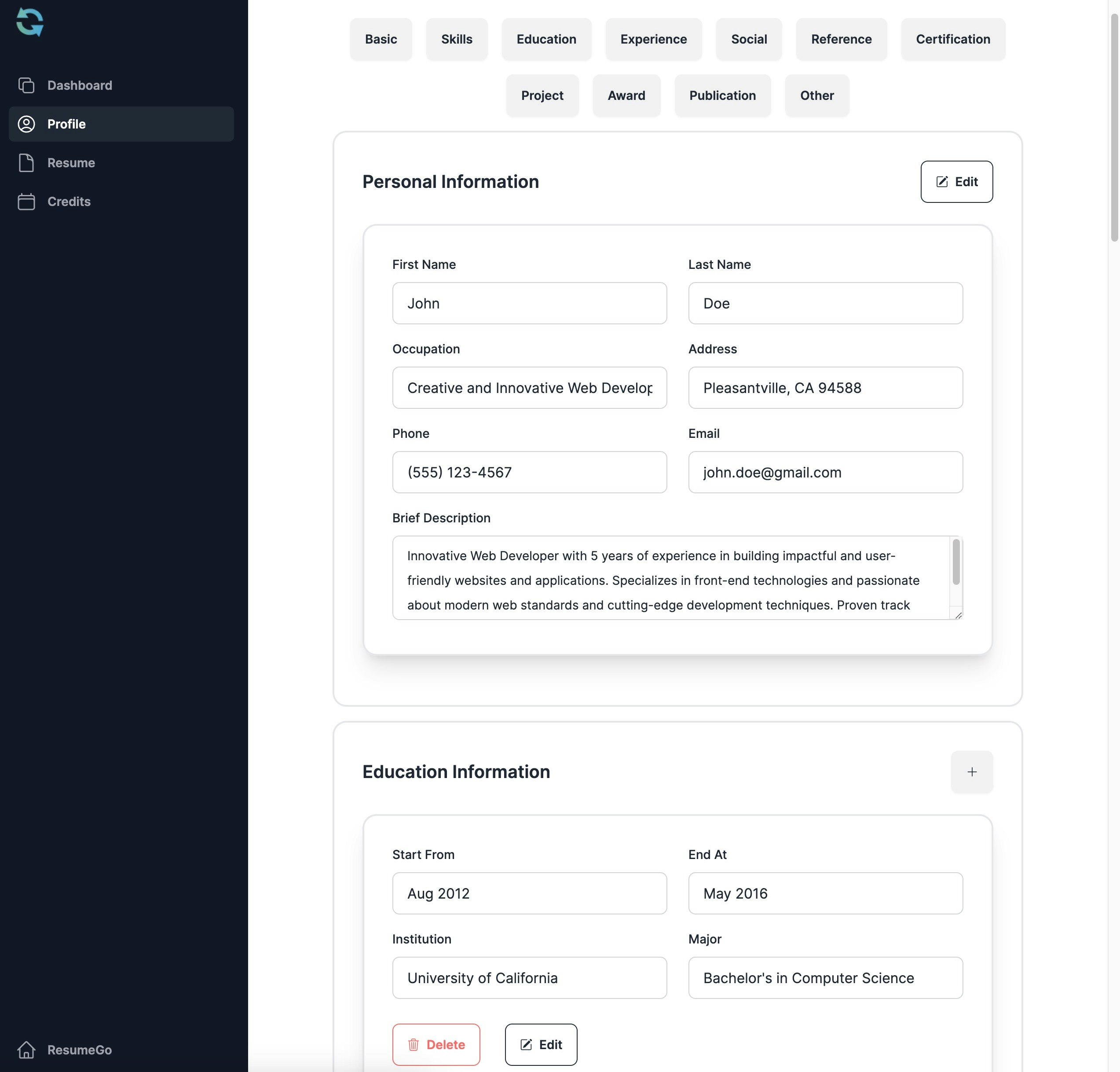This screenshot has width=1120, height=1072.
Task: Select the Certification tab
Action: [x=953, y=39]
